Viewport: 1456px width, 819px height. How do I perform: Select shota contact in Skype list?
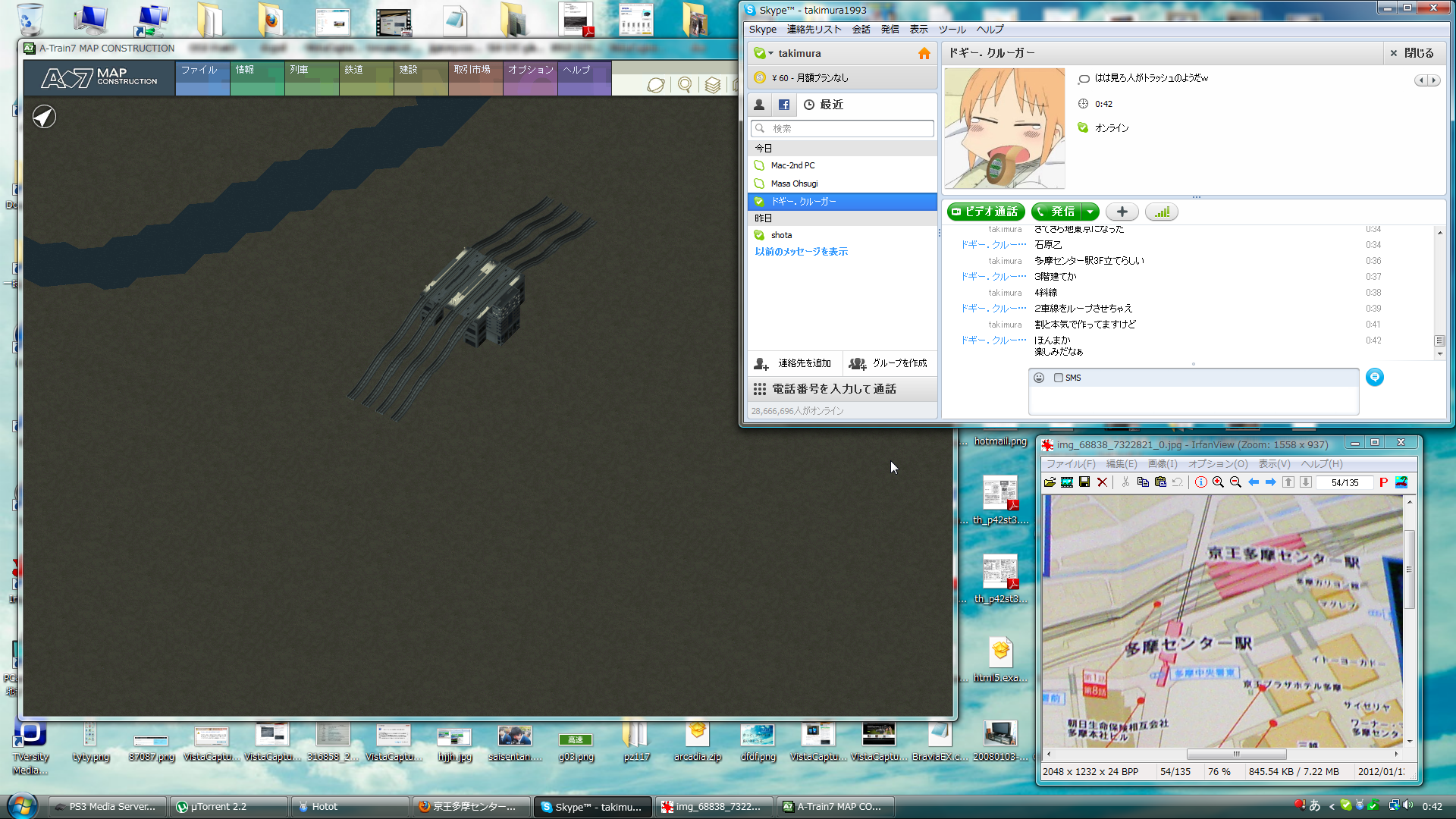[842, 235]
